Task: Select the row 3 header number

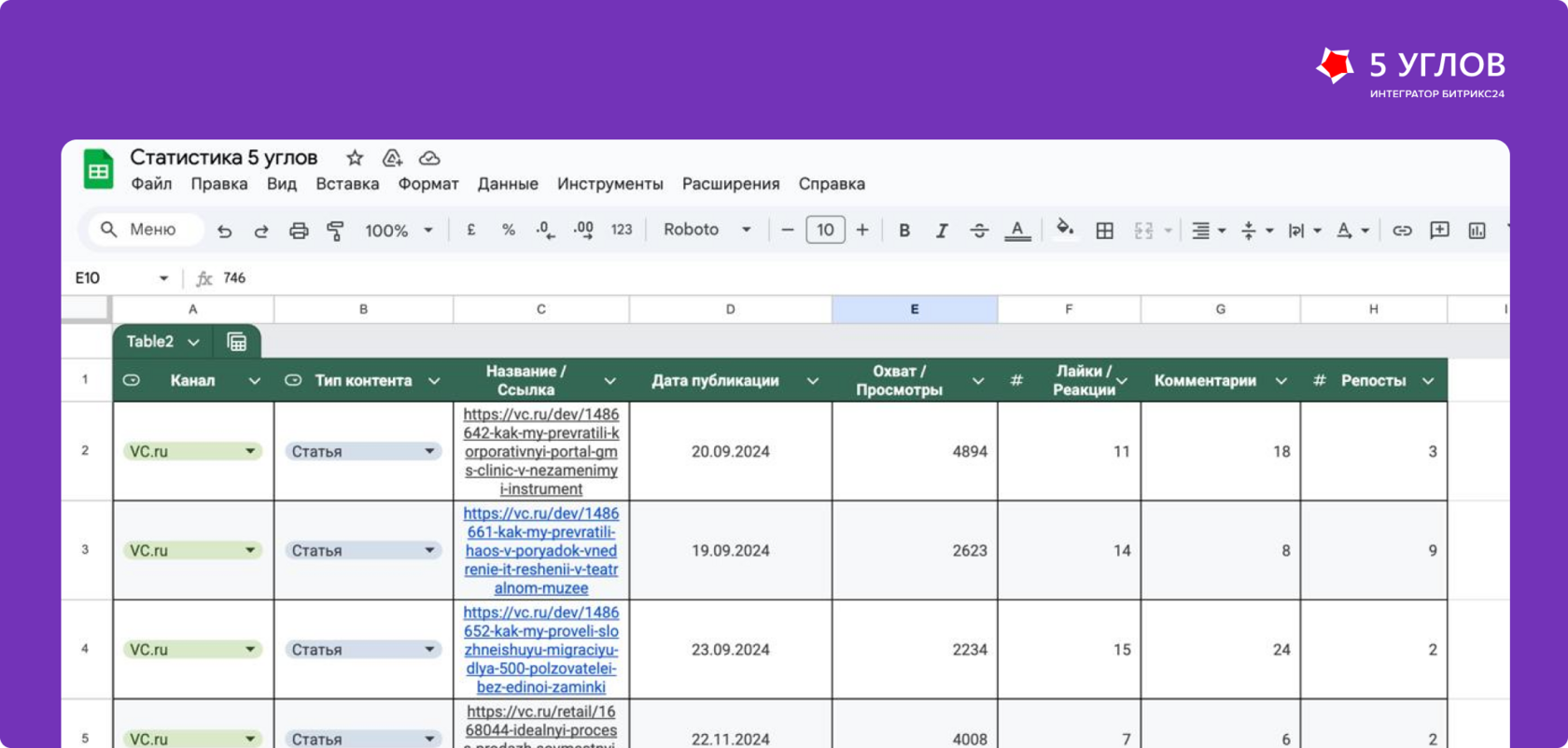Action: [x=86, y=550]
